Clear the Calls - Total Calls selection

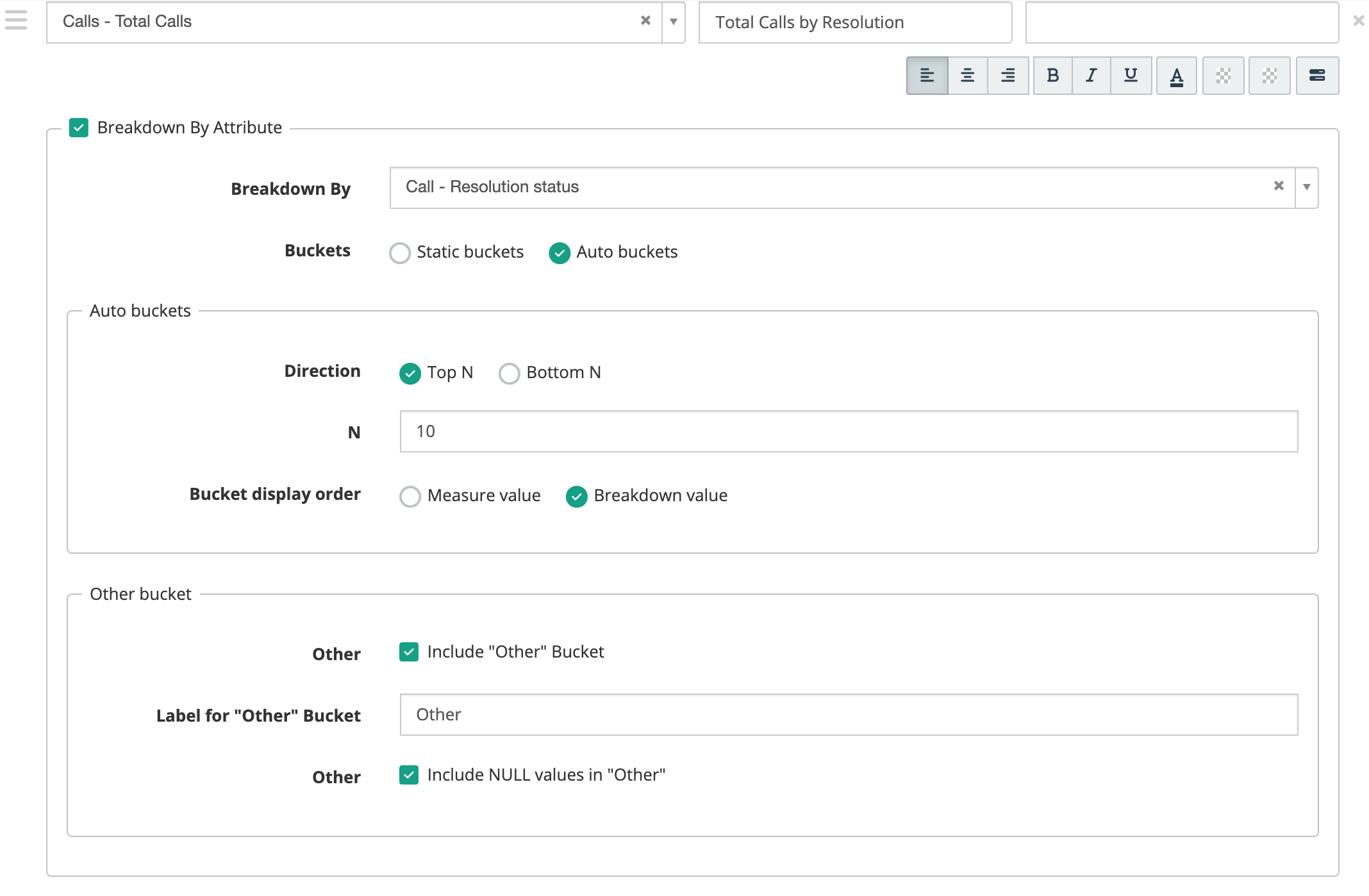[x=645, y=21]
